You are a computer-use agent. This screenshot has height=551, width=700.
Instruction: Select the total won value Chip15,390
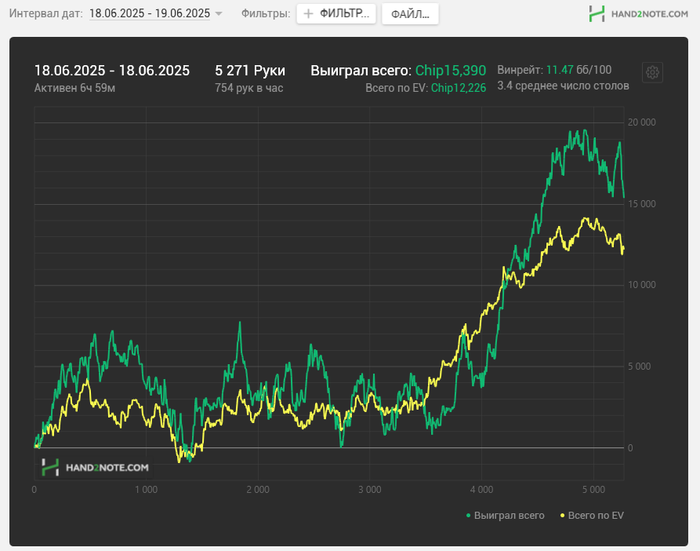(450, 71)
